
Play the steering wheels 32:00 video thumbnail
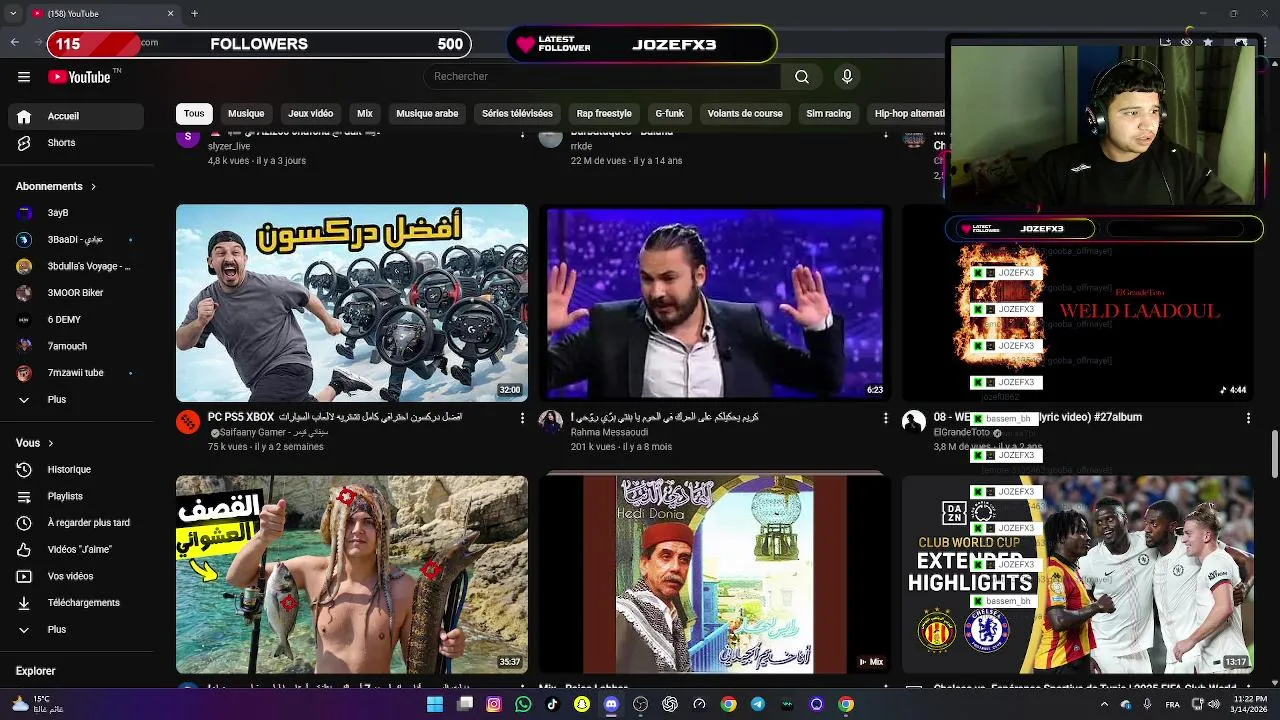tap(352, 303)
